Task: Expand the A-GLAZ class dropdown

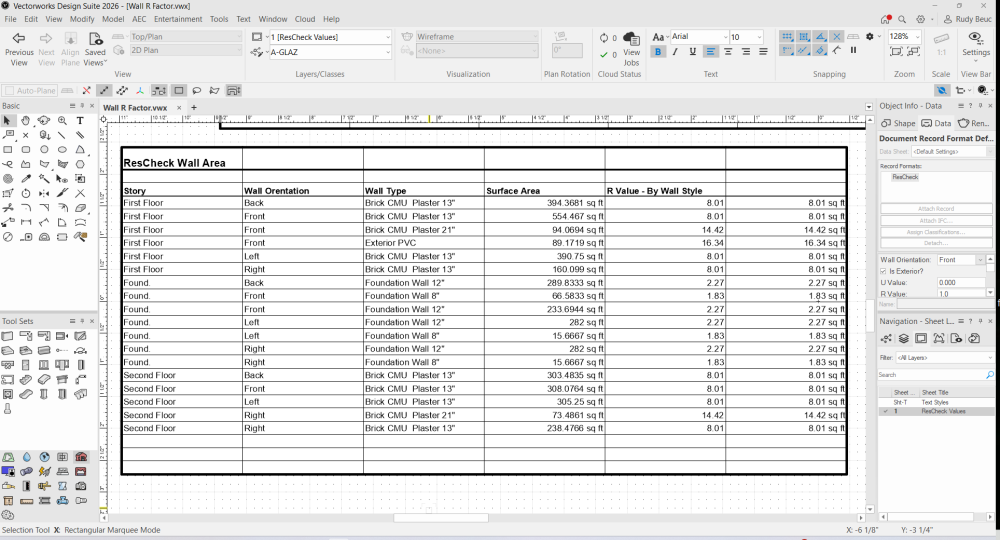Action: 328,51
